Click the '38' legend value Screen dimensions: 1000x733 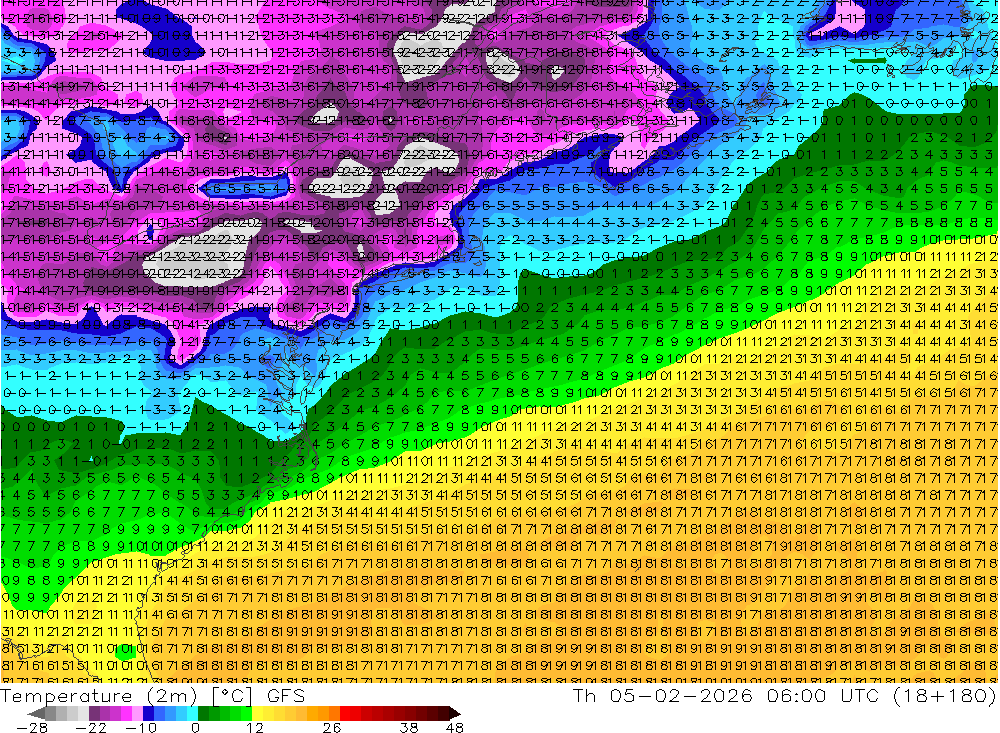[x=408, y=727]
